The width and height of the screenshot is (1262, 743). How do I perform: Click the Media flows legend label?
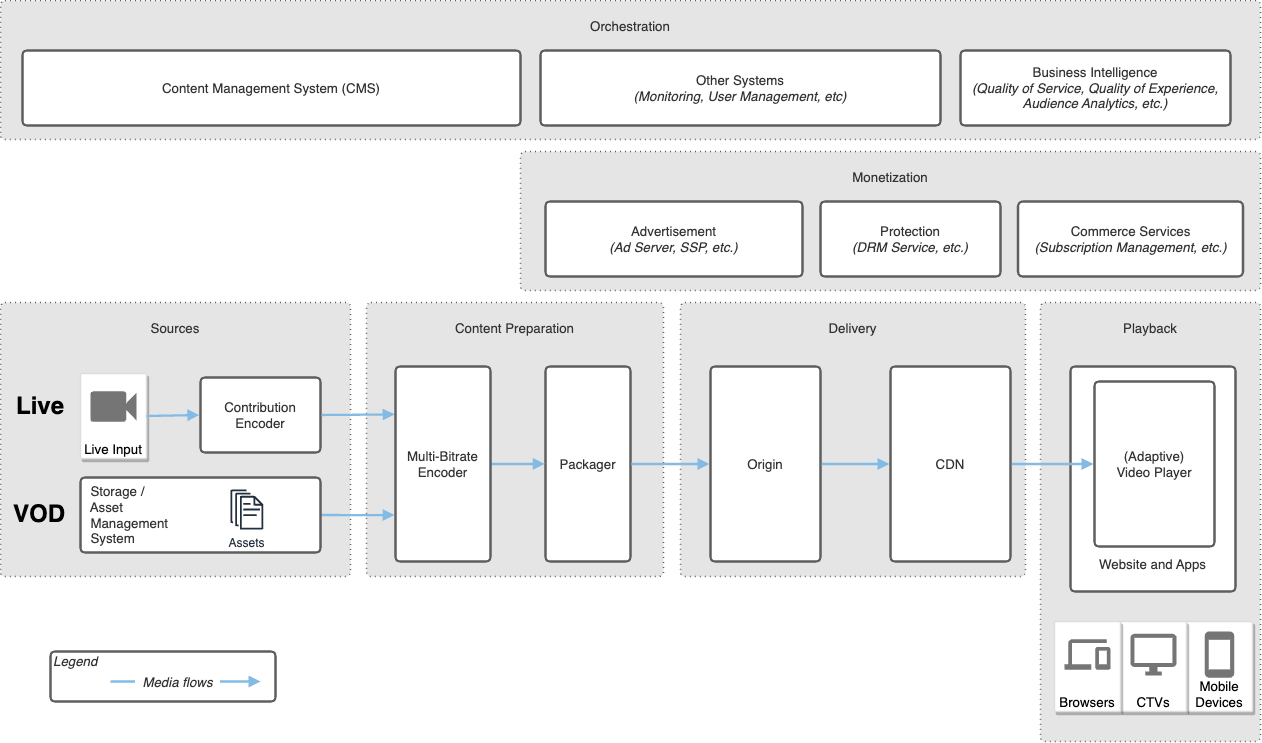coord(178,682)
